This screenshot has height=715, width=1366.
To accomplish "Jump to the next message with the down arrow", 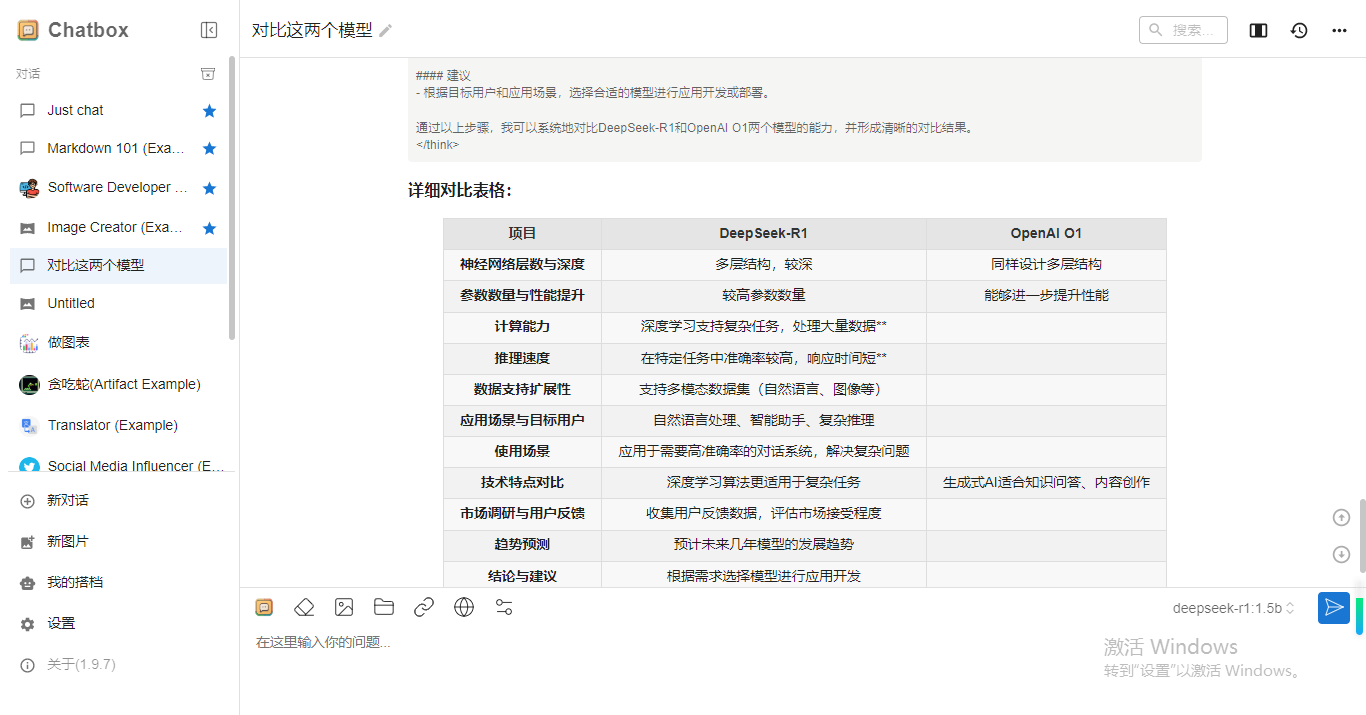I will (x=1341, y=554).
